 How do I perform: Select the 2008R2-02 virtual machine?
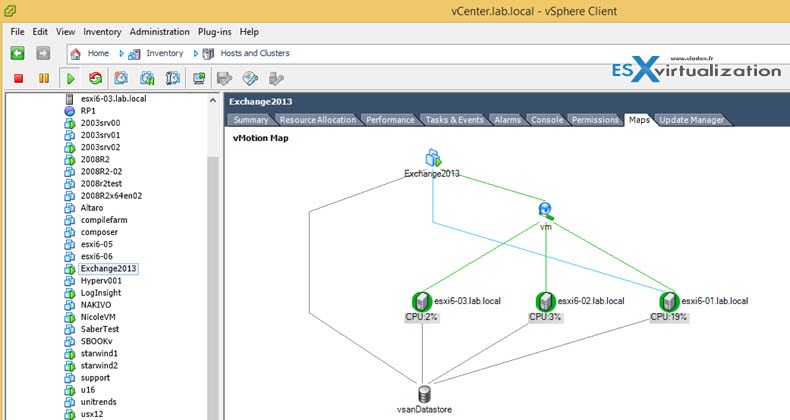[x=101, y=171]
